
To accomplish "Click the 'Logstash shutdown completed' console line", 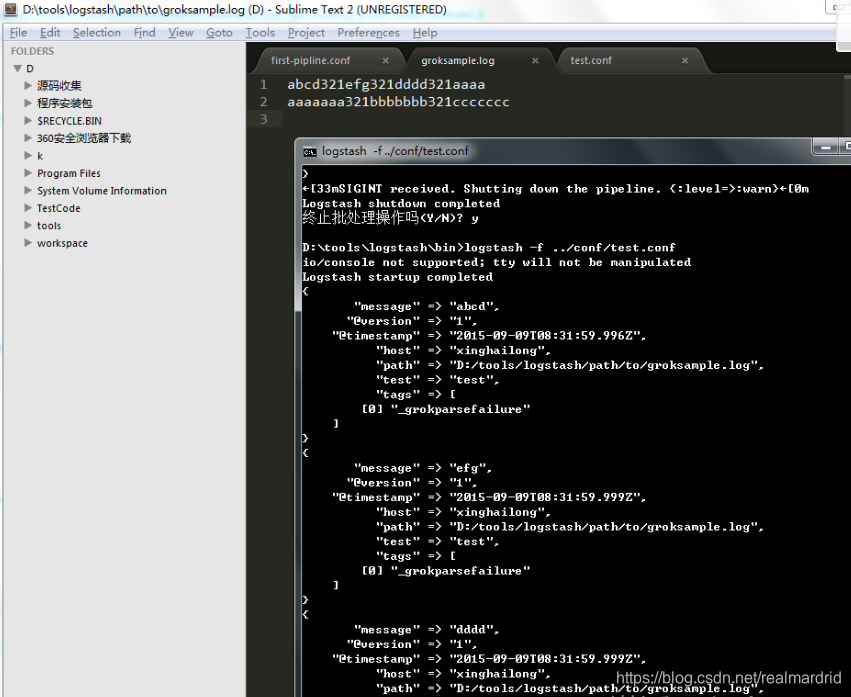I will point(401,203).
